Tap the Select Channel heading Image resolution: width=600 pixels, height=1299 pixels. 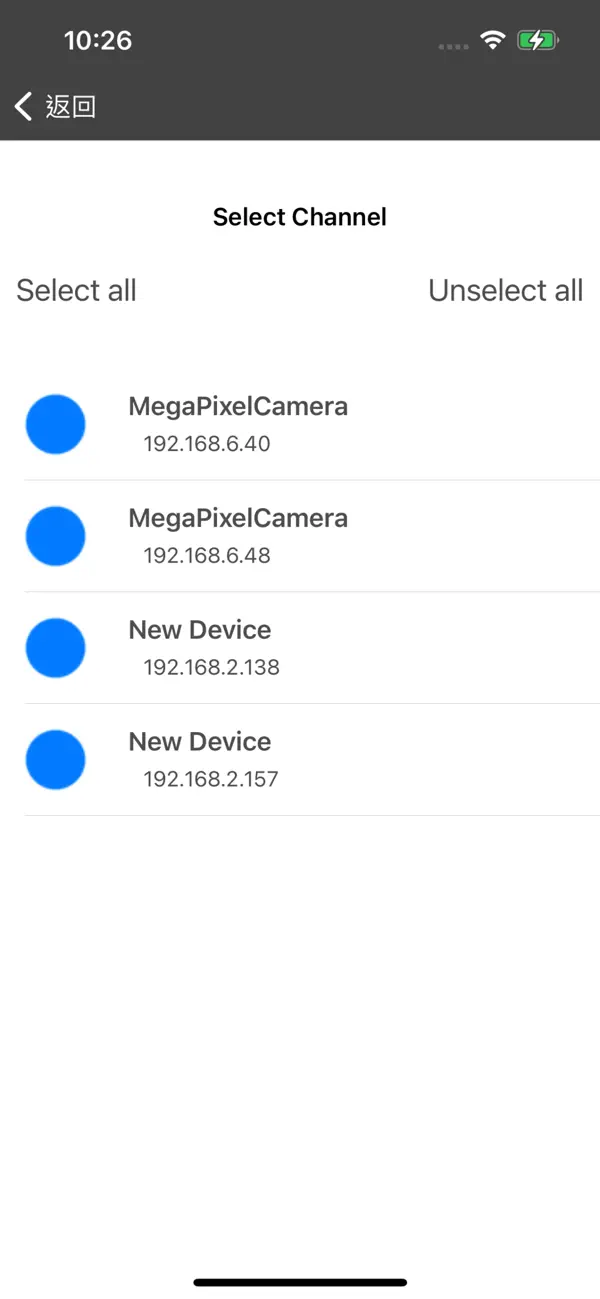coord(299,217)
